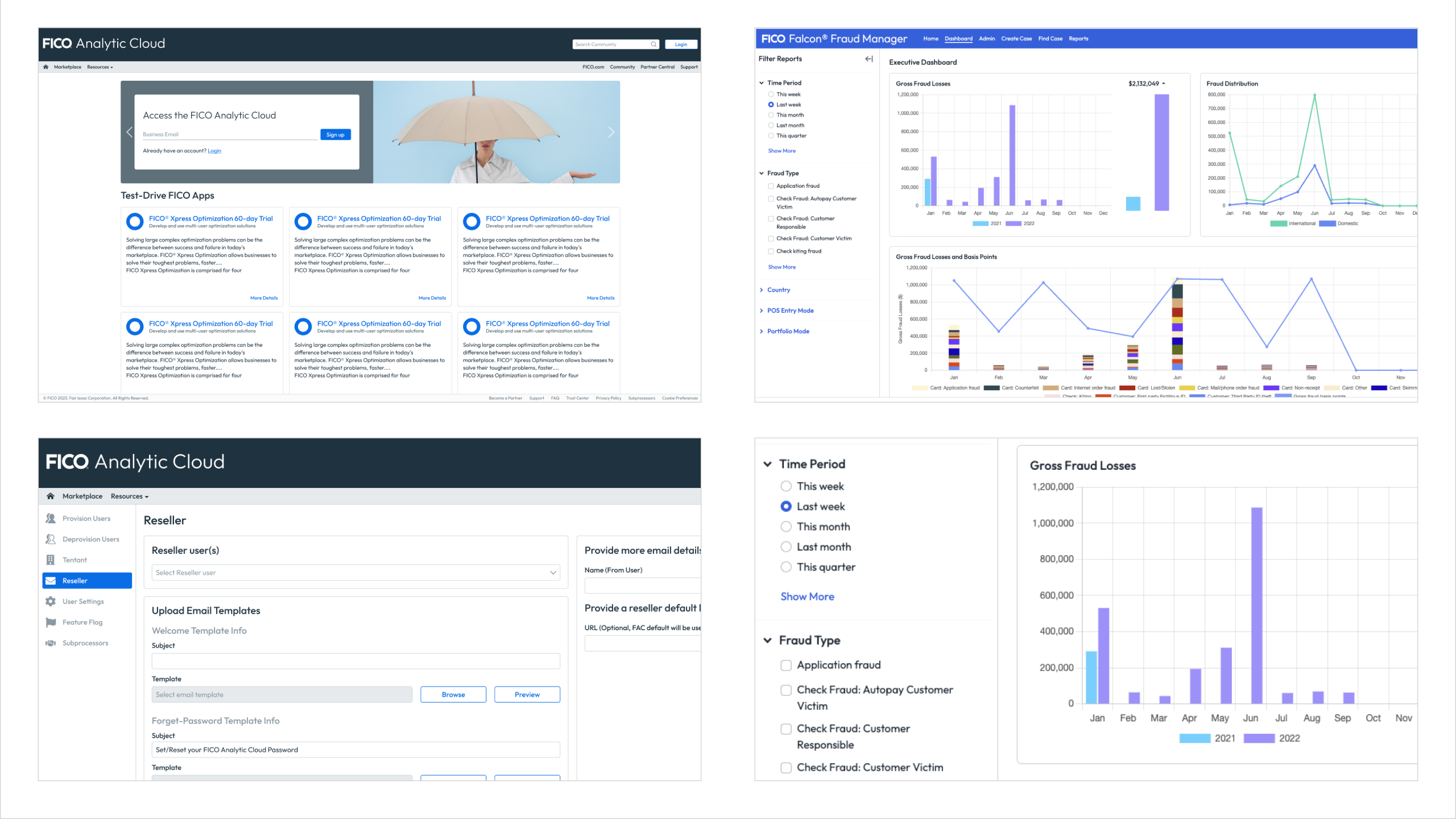Click International legend swatch in Fraud Distribution
Viewport: 1456px width, 819px height.
point(1279,224)
